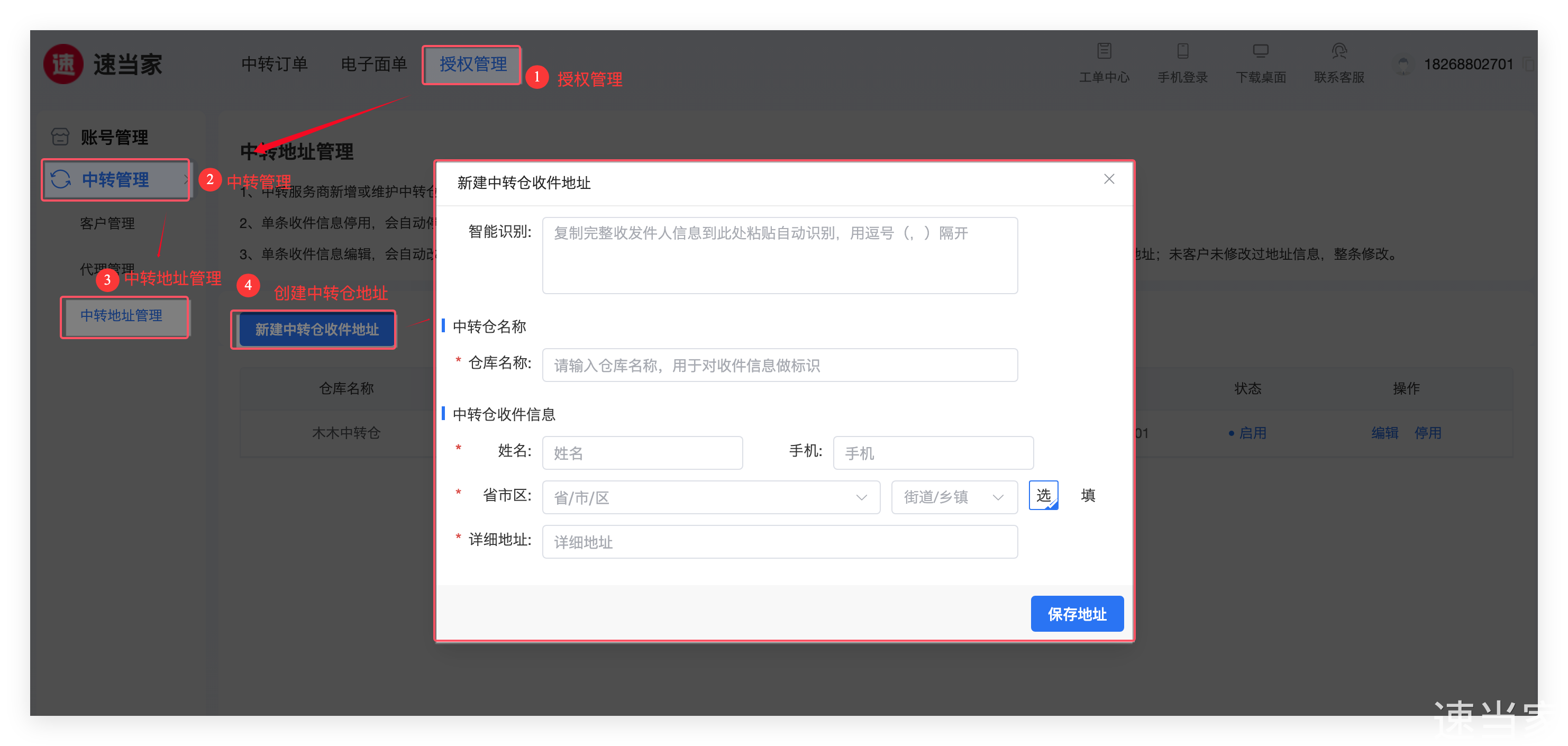Open the 街道/乡镇 dropdown
The height and width of the screenshot is (746, 1568).
954,497
